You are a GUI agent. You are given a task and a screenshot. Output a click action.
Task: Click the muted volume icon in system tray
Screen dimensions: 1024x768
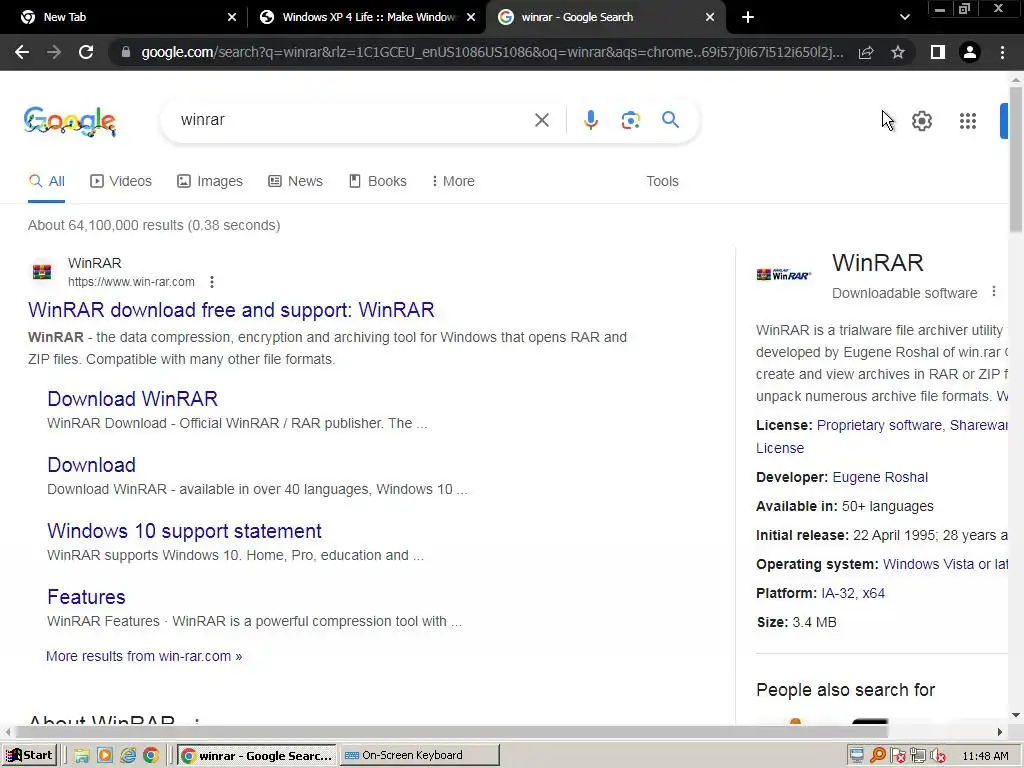pyautogui.click(x=938, y=756)
